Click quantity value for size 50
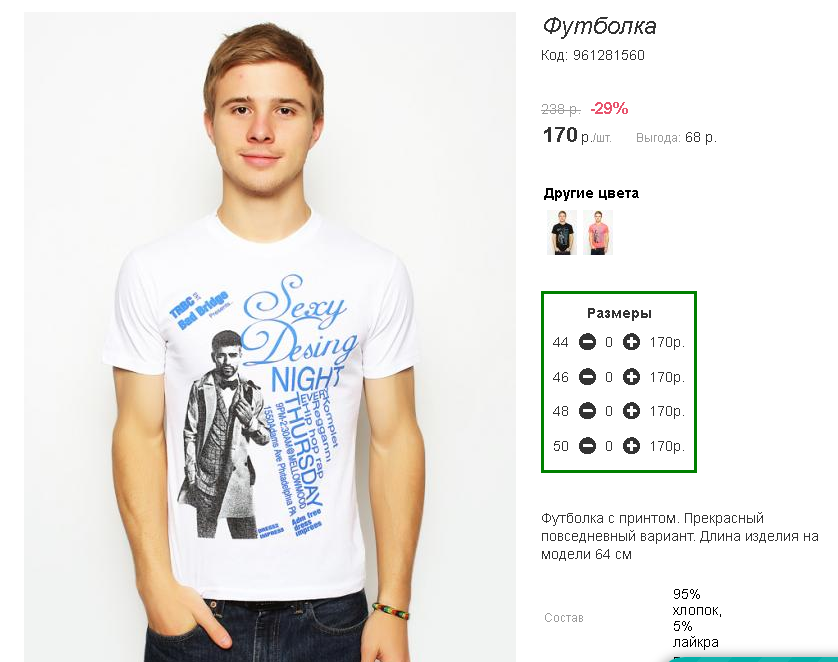838x662 pixels. (x=609, y=446)
